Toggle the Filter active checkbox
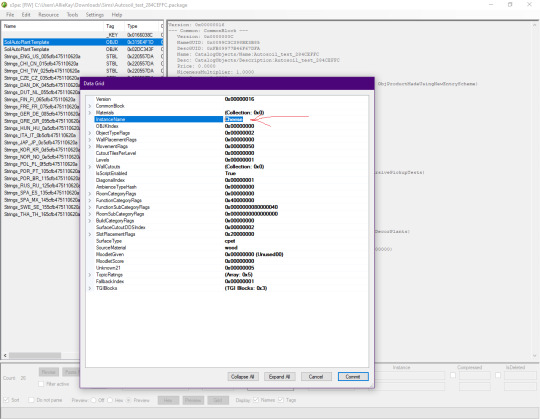 tap(41, 384)
